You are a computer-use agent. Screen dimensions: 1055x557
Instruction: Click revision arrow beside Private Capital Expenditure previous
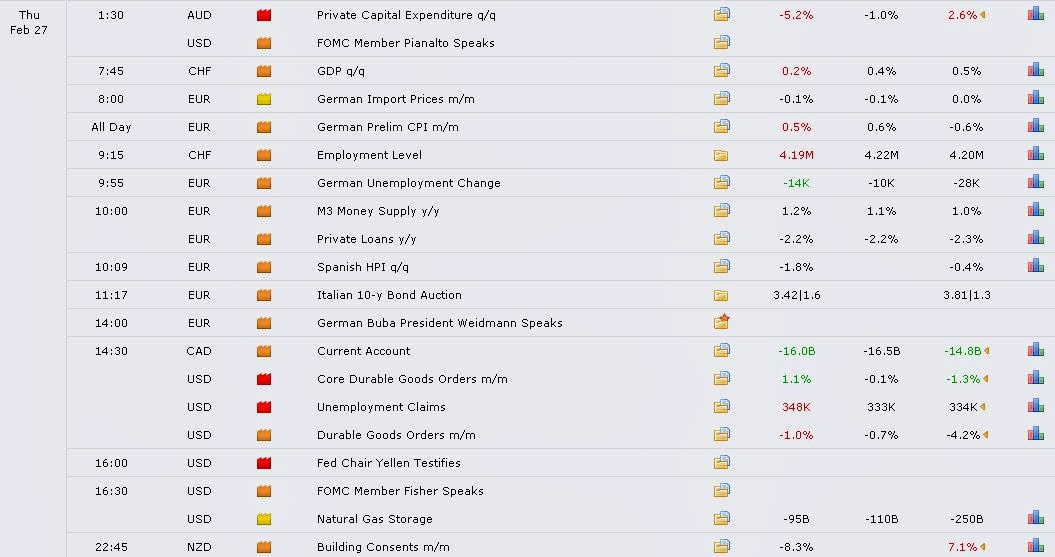tap(982, 15)
